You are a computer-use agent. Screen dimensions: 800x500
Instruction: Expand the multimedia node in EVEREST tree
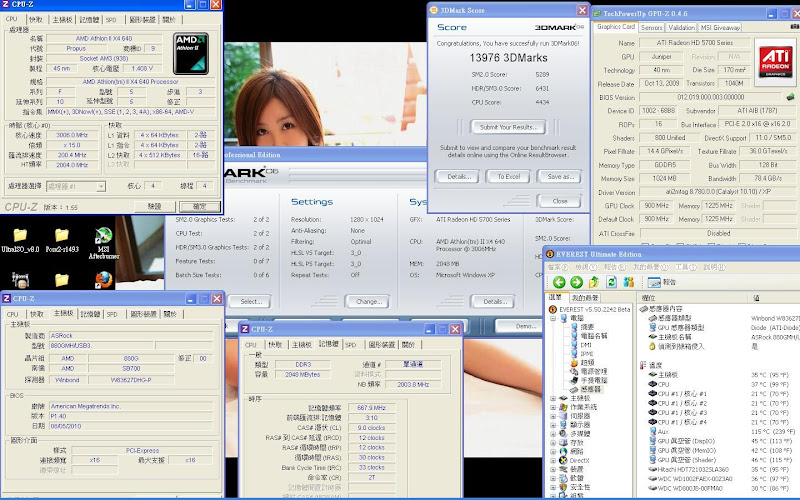(553, 434)
